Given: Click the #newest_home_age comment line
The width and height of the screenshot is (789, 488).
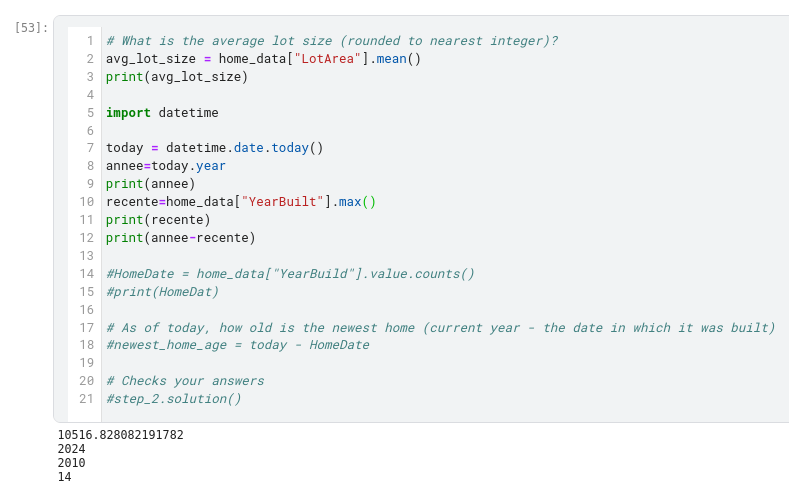Looking at the screenshot, I should coord(237,347).
